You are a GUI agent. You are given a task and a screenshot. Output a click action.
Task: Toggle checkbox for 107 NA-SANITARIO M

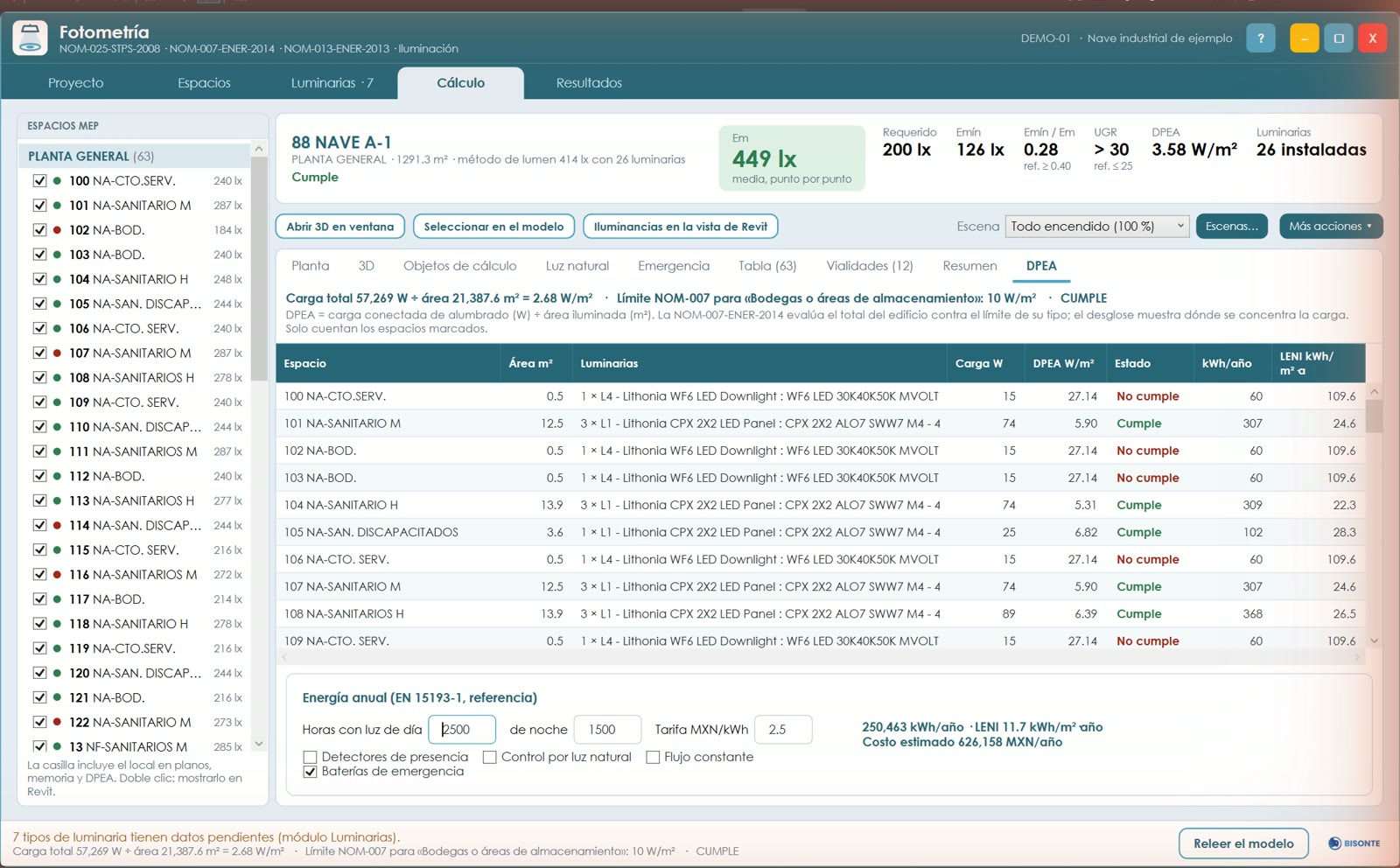click(39, 353)
